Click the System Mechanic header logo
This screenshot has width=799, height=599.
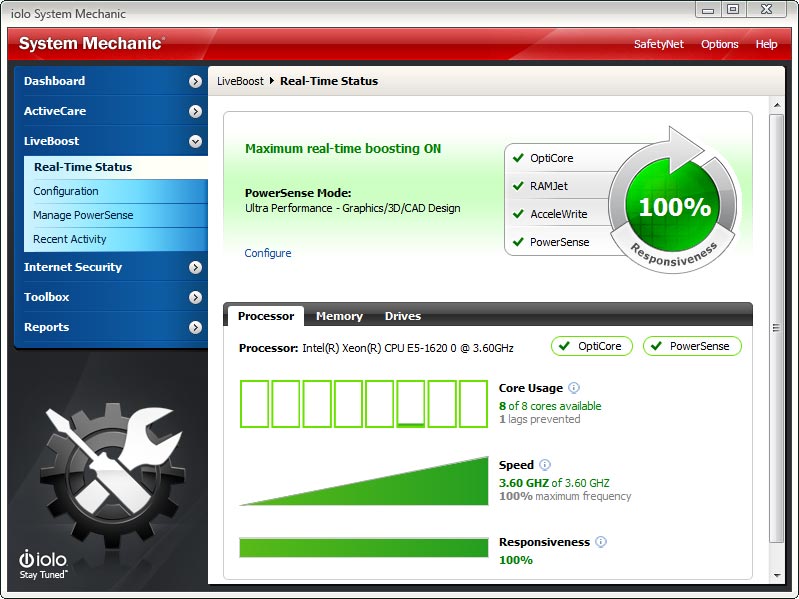(92, 43)
